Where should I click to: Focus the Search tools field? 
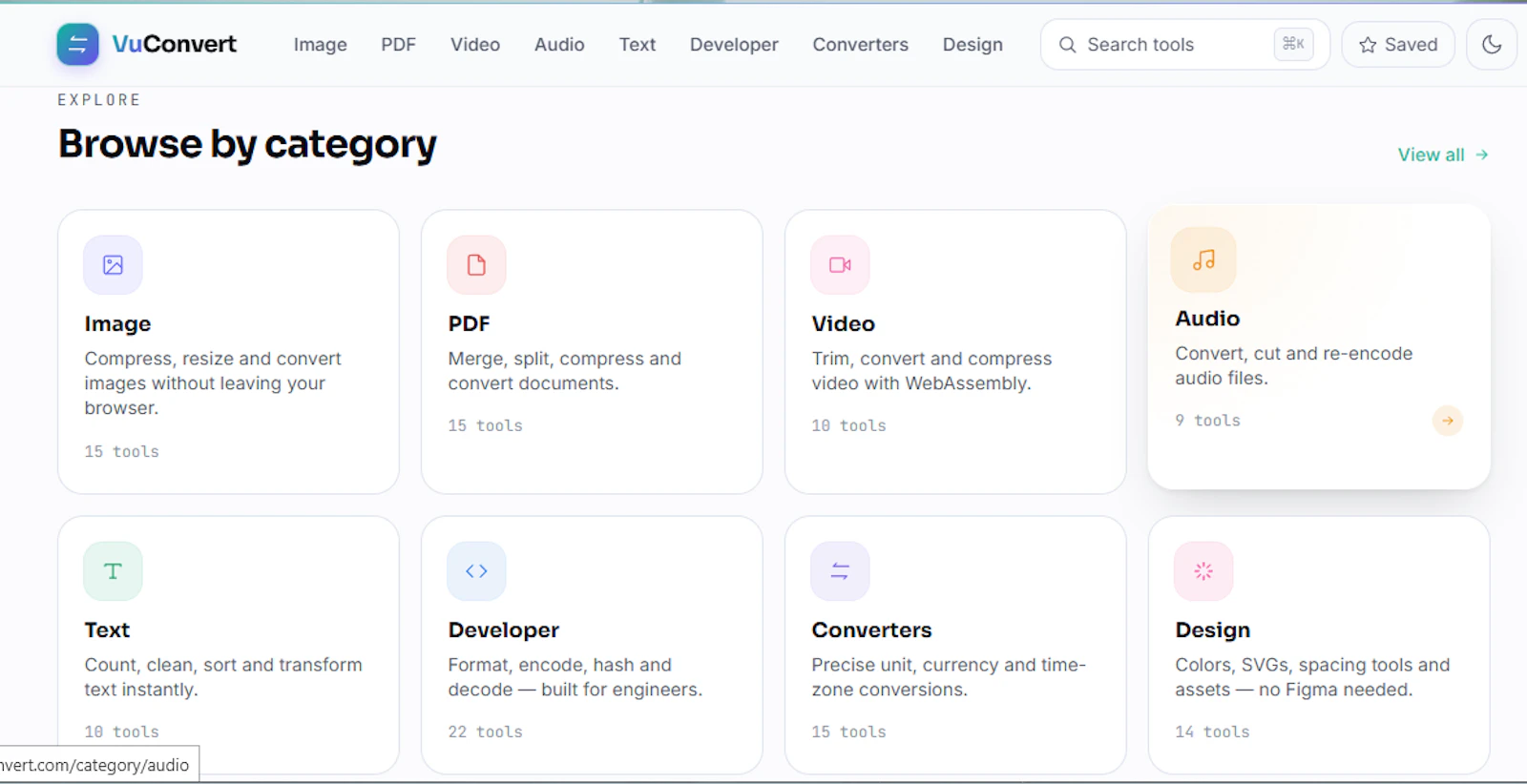pyautogui.click(x=1184, y=45)
